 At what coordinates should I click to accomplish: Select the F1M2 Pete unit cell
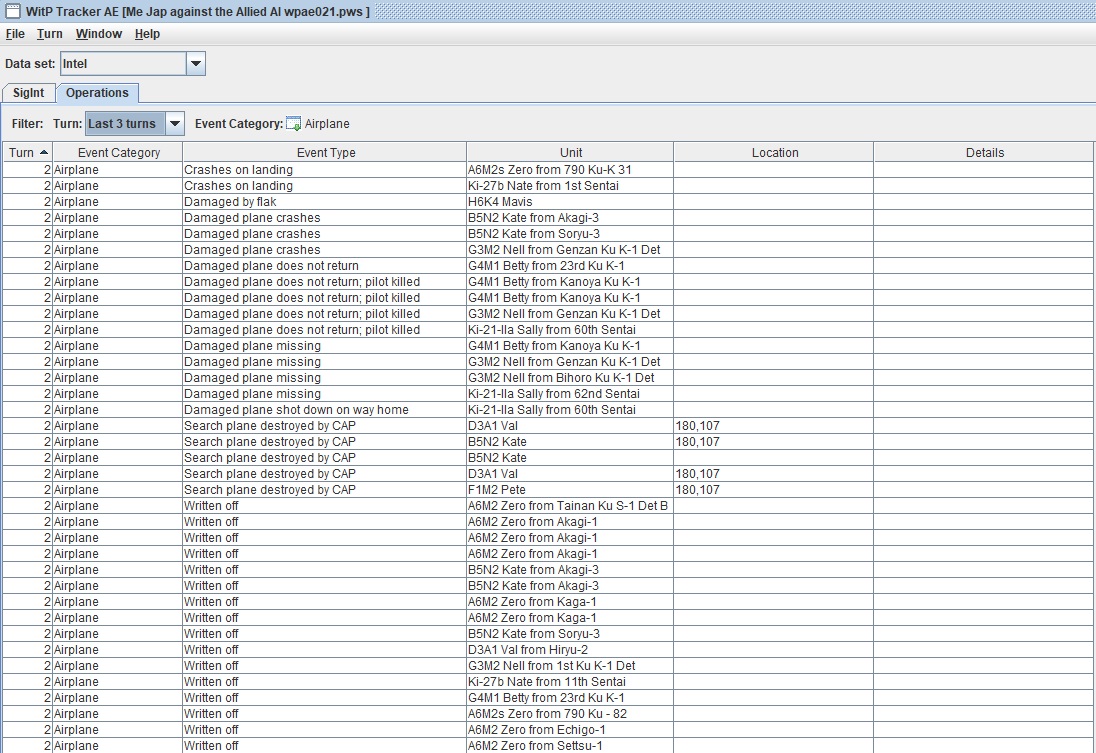click(x=570, y=490)
